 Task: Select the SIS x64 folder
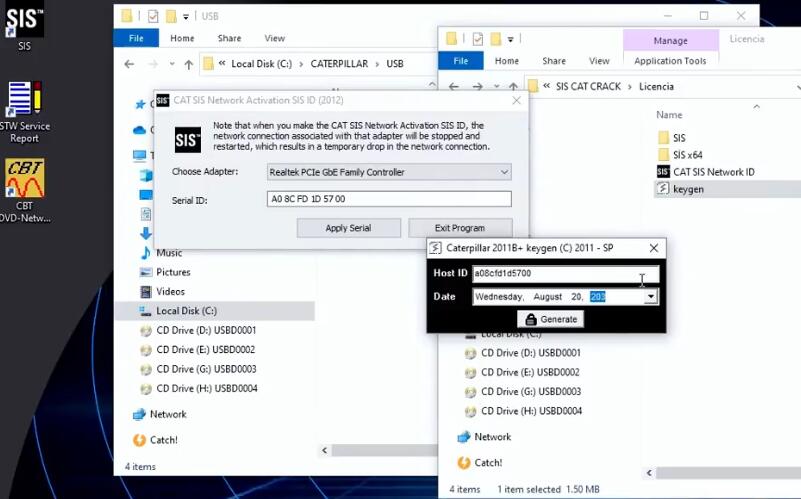680,155
